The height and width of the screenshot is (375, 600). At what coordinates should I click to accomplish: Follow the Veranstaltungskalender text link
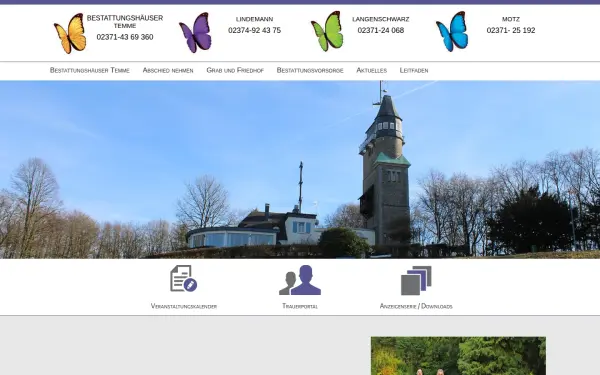tap(184, 306)
